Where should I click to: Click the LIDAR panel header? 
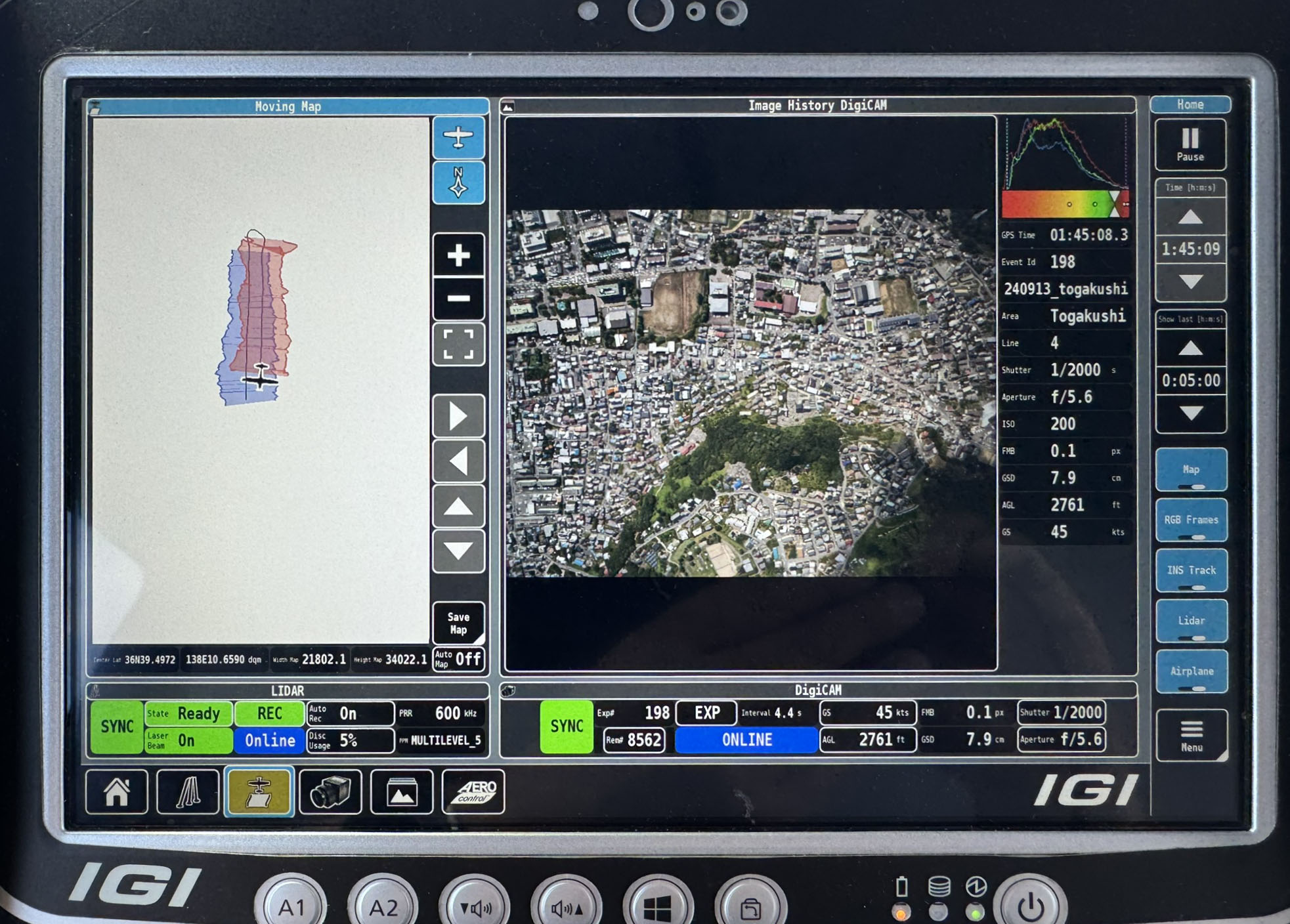tap(288, 690)
